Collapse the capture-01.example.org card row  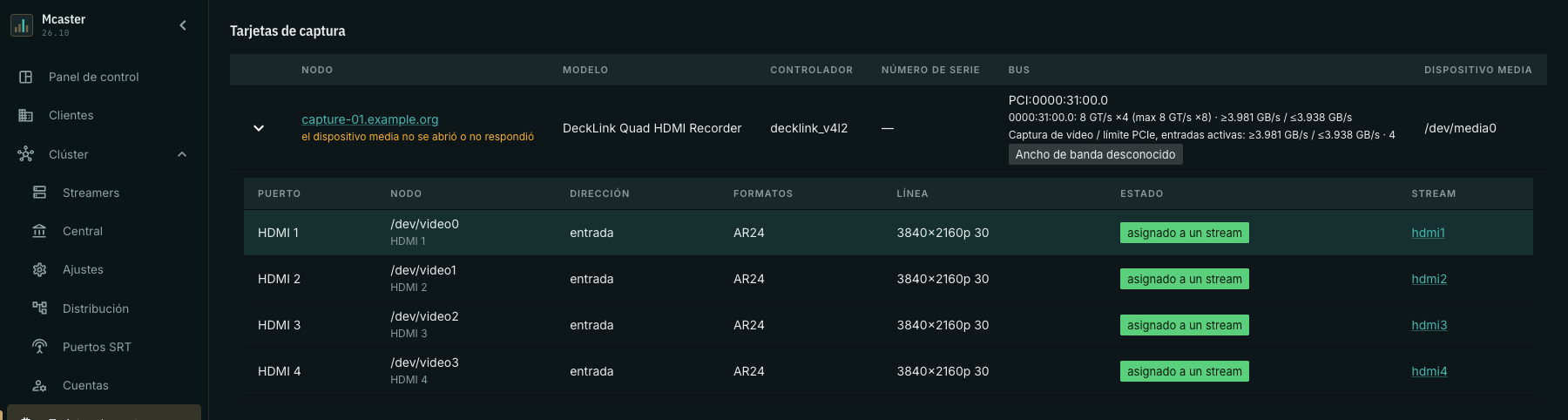[259, 128]
